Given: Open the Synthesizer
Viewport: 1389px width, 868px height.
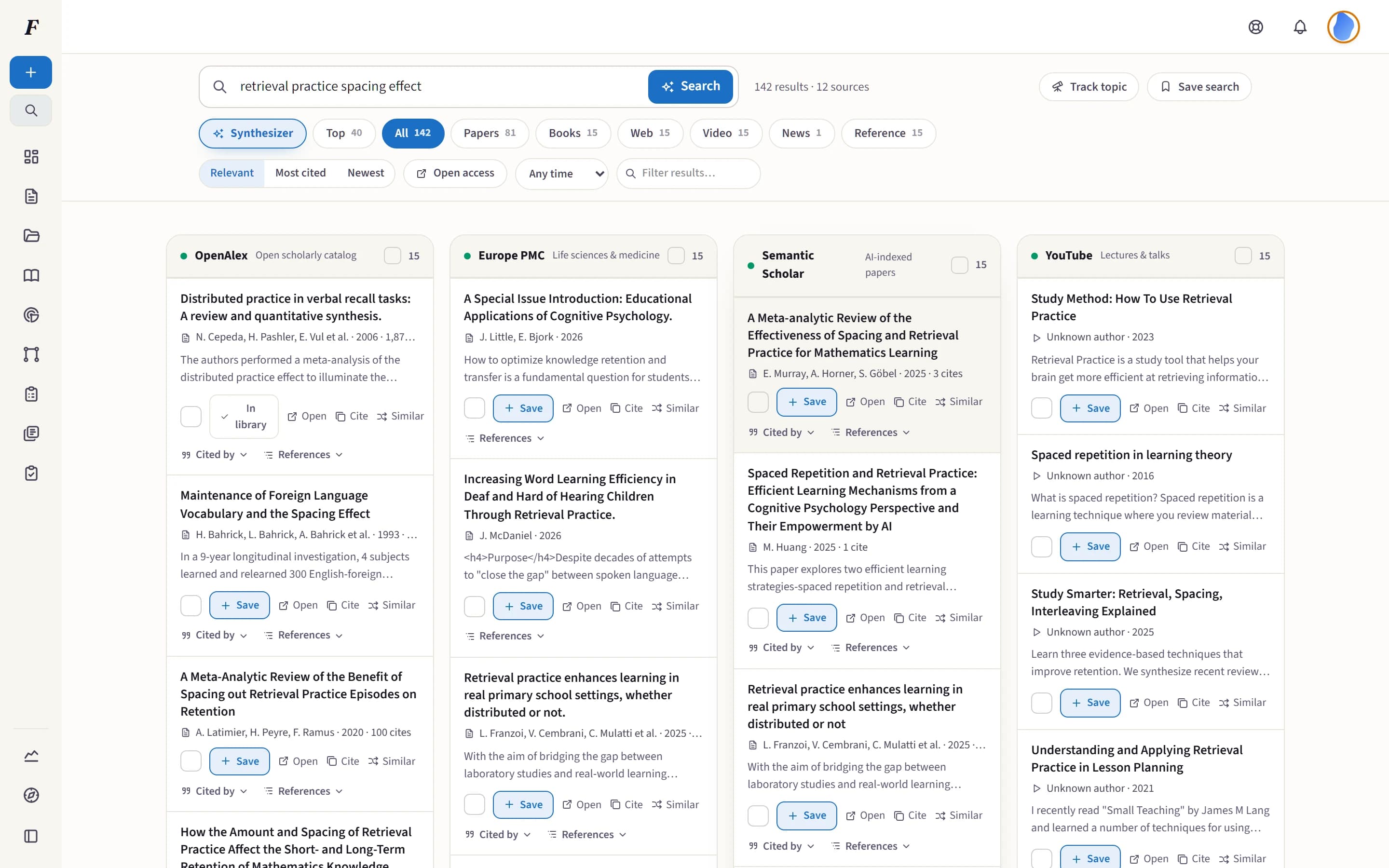Looking at the screenshot, I should [253, 133].
